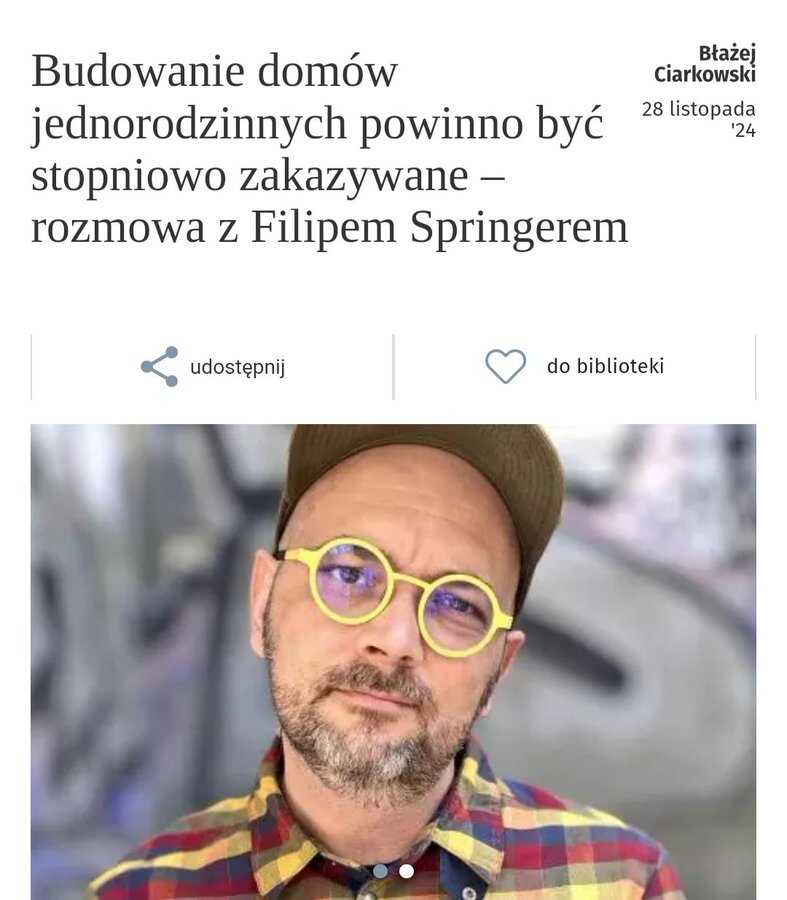Click 'Budowanie domów' headline first line
787x900 pixels.
[x=215, y=71]
